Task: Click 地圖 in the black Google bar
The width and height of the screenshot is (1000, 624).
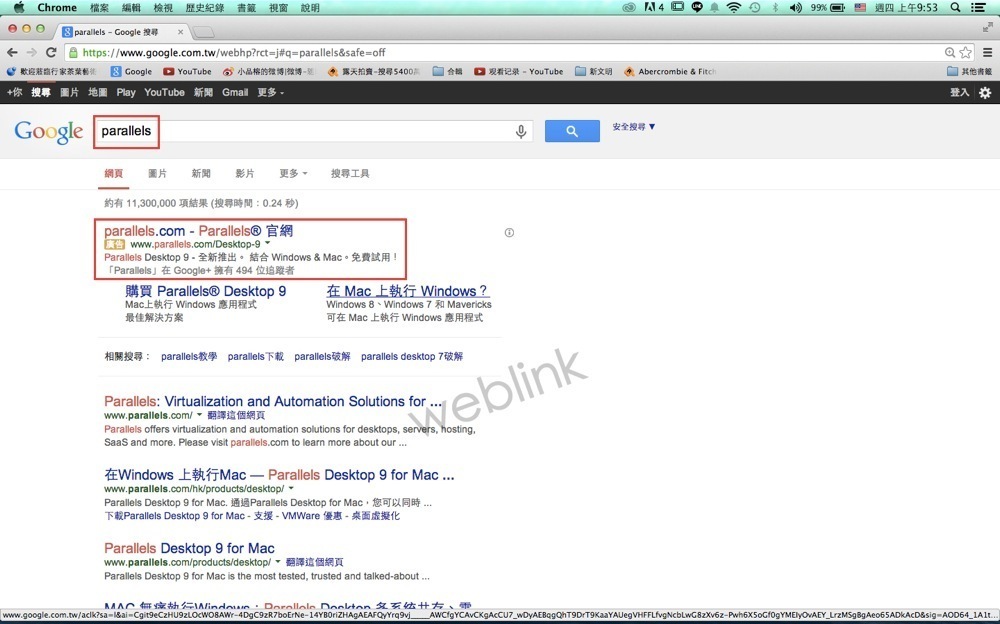Action: click(98, 93)
